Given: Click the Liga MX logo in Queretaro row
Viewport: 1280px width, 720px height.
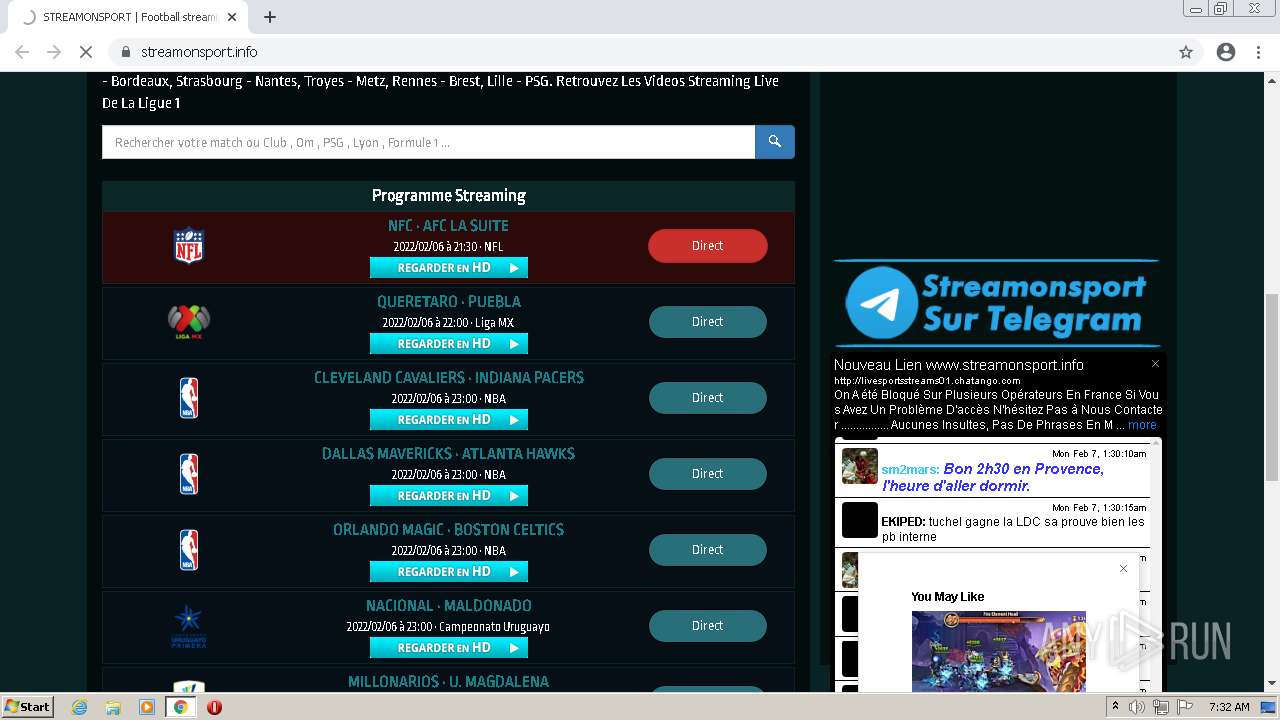Looking at the screenshot, I should 188,322.
